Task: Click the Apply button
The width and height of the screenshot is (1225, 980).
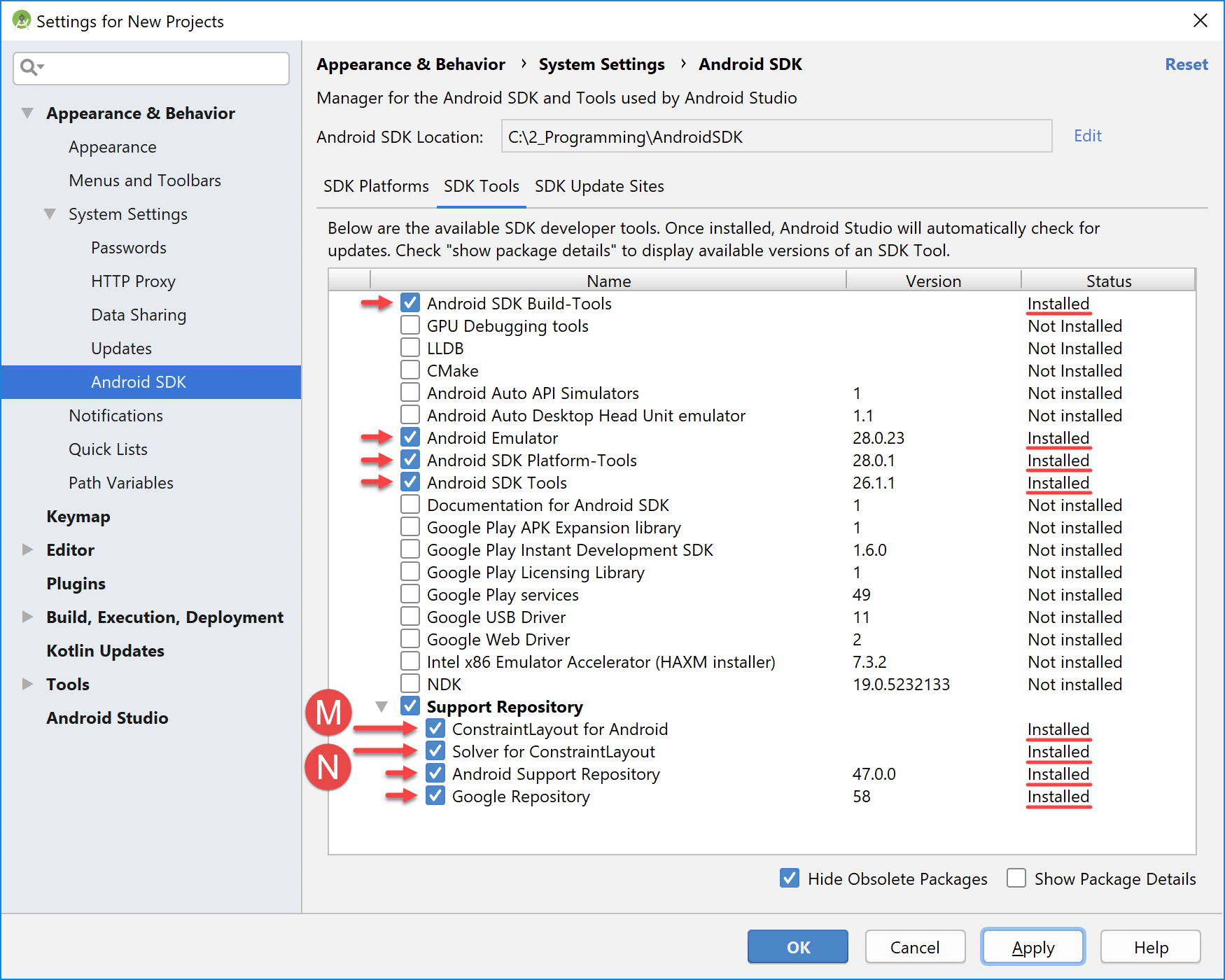Action: (1033, 947)
